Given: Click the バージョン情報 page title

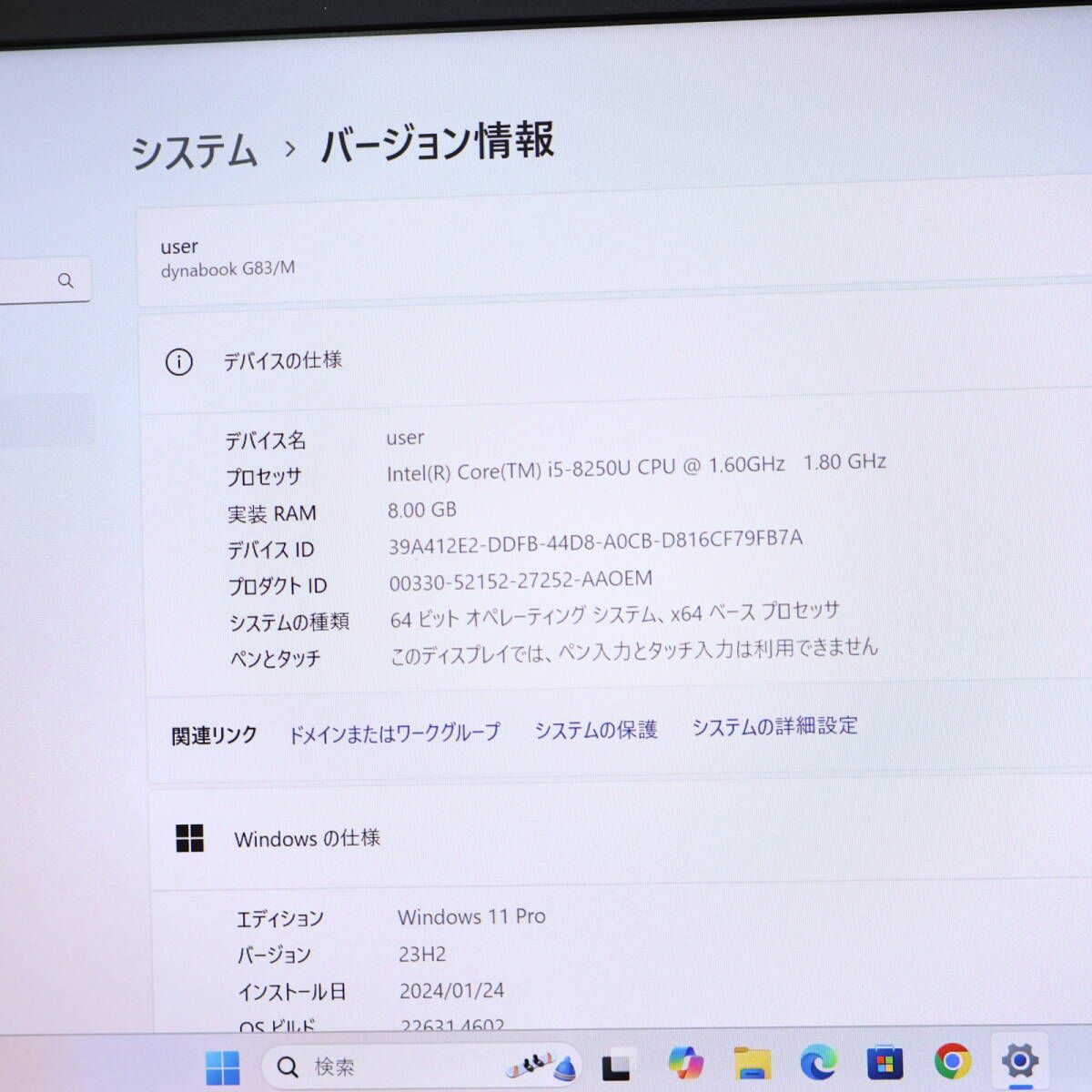Looking at the screenshot, I should [x=438, y=142].
